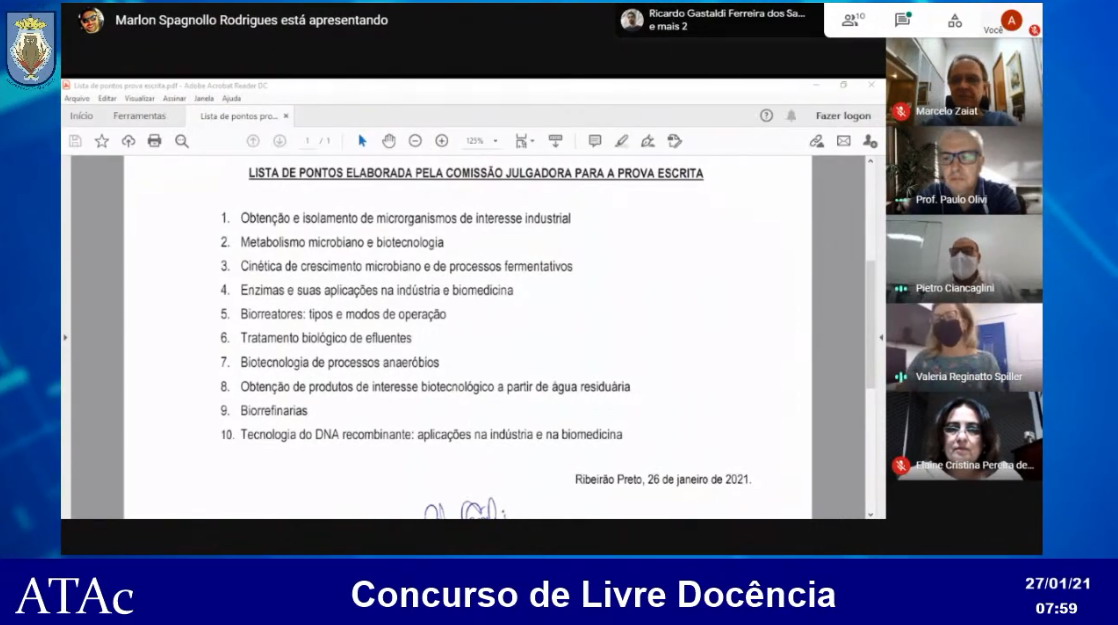Close the 'Lista de pontos pro...' tab

pos(287,115)
